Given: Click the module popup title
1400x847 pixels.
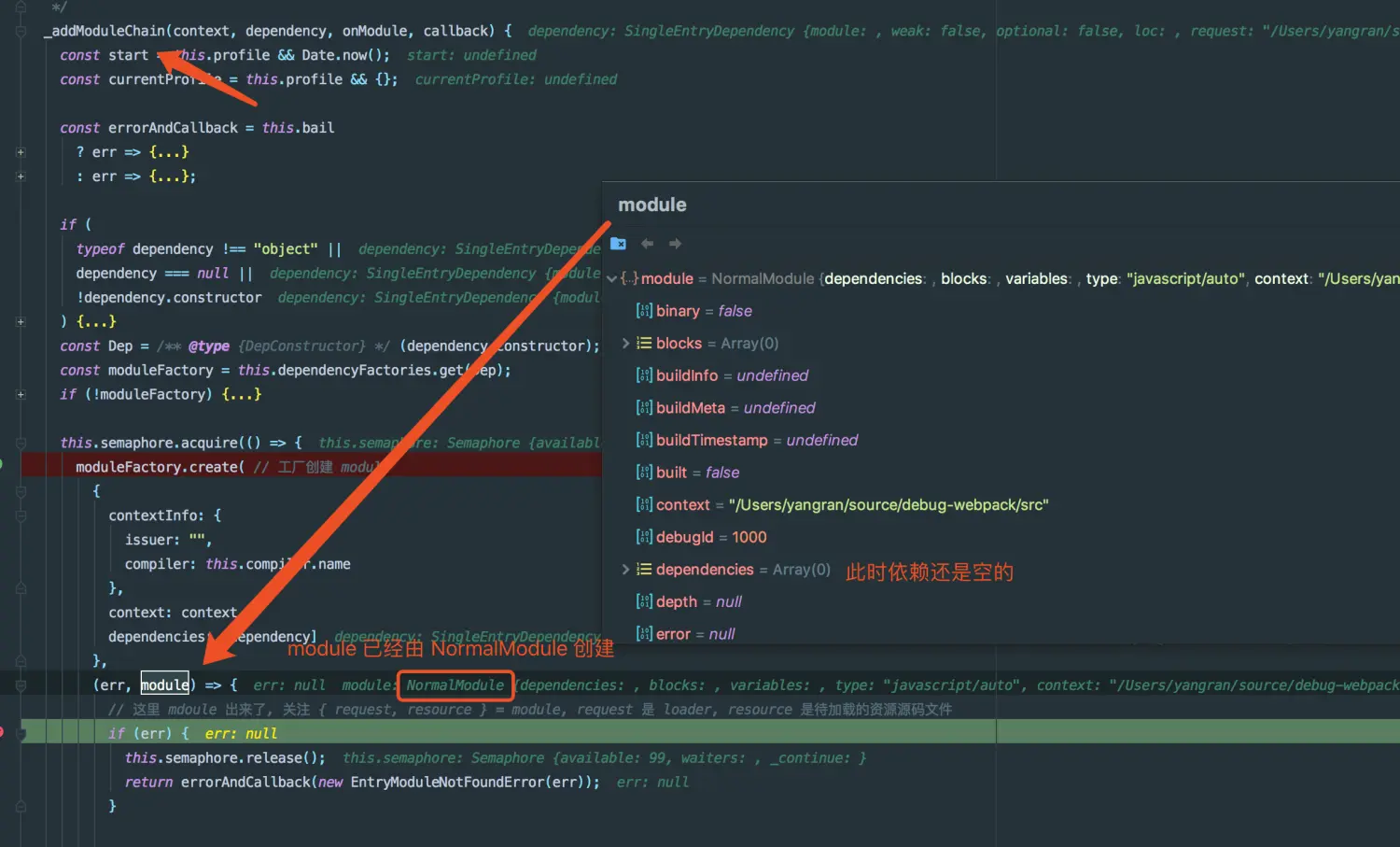Looking at the screenshot, I should [x=652, y=205].
